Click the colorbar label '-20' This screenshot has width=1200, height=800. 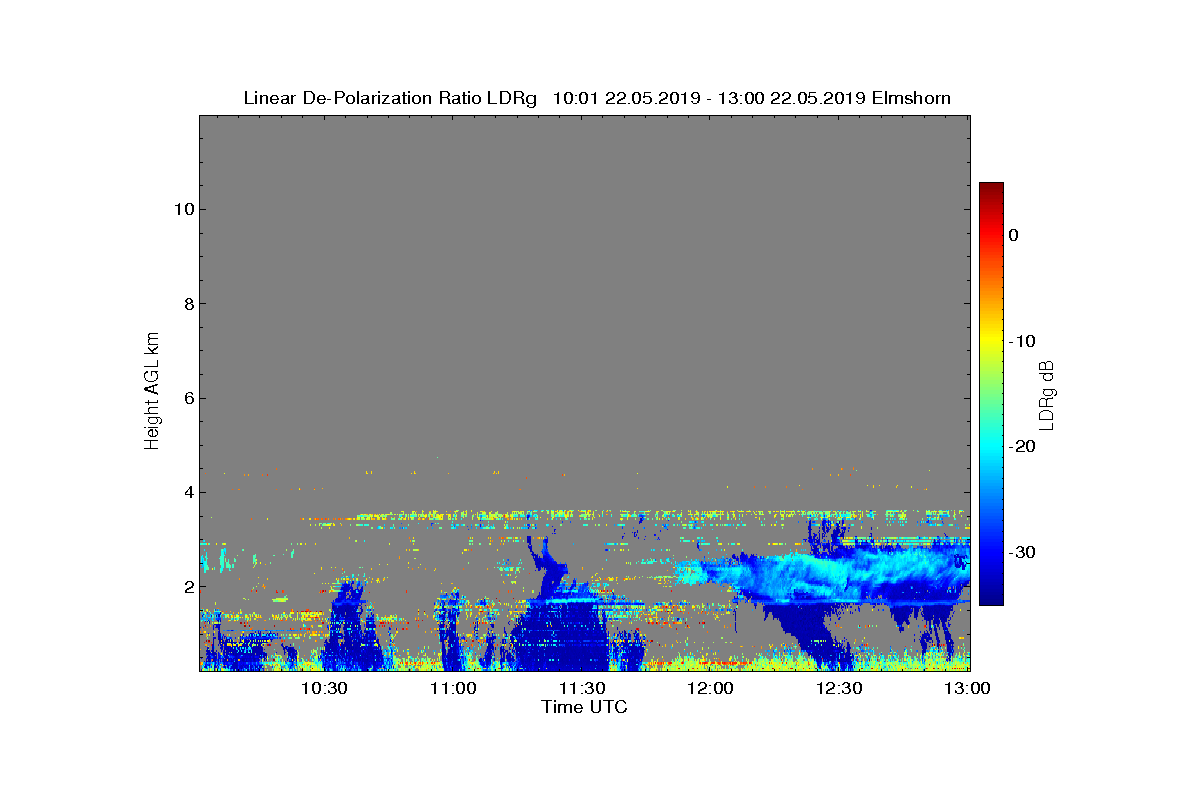[x=1022, y=447]
